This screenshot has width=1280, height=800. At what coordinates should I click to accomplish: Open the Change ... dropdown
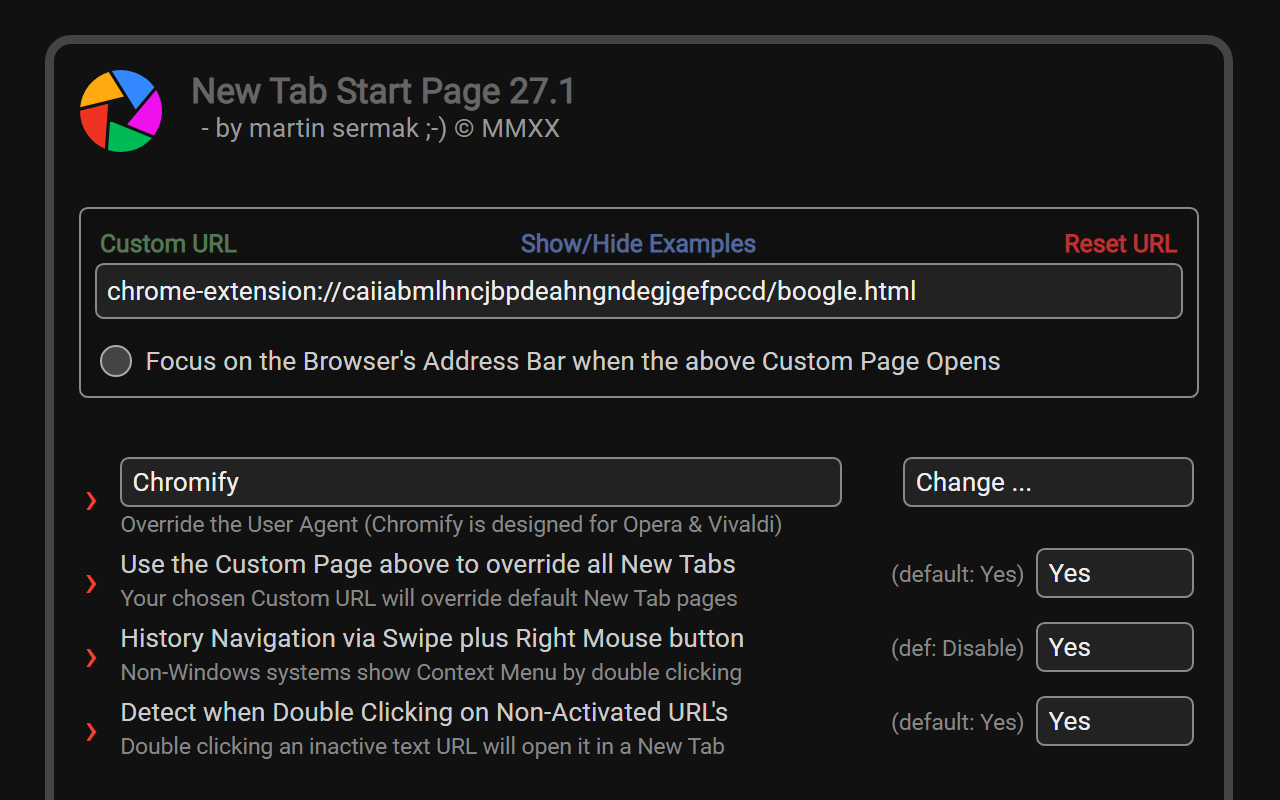click(1048, 482)
